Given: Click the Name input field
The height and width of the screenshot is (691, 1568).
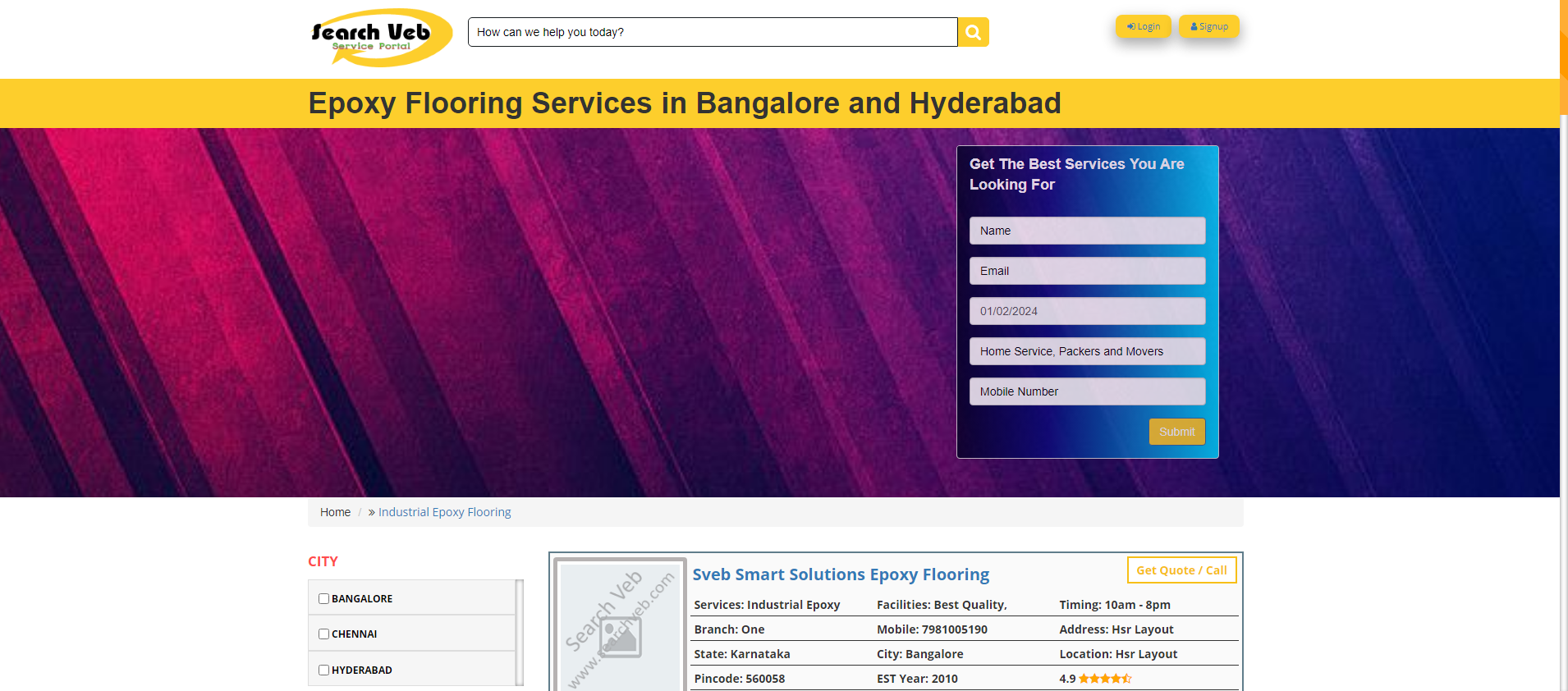Looking at the screenshot, I should tap(1087, 231).
